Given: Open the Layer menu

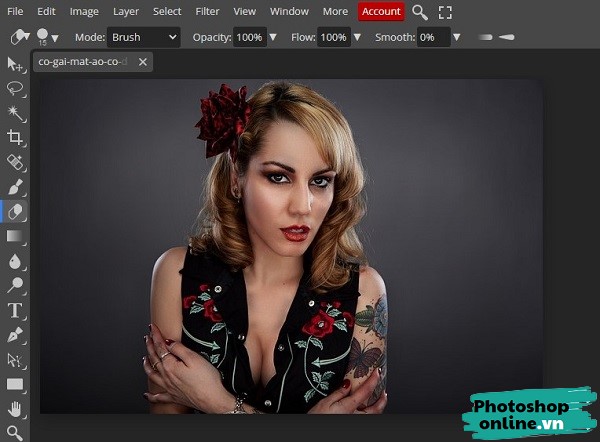Looking at the screenshot, I should [126, 12].
